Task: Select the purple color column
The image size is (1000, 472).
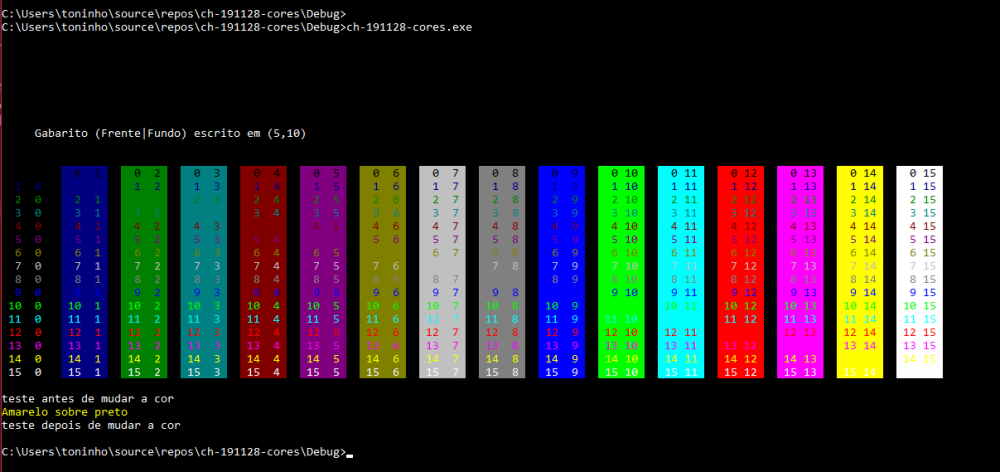Action: click(x=323, y=272)
